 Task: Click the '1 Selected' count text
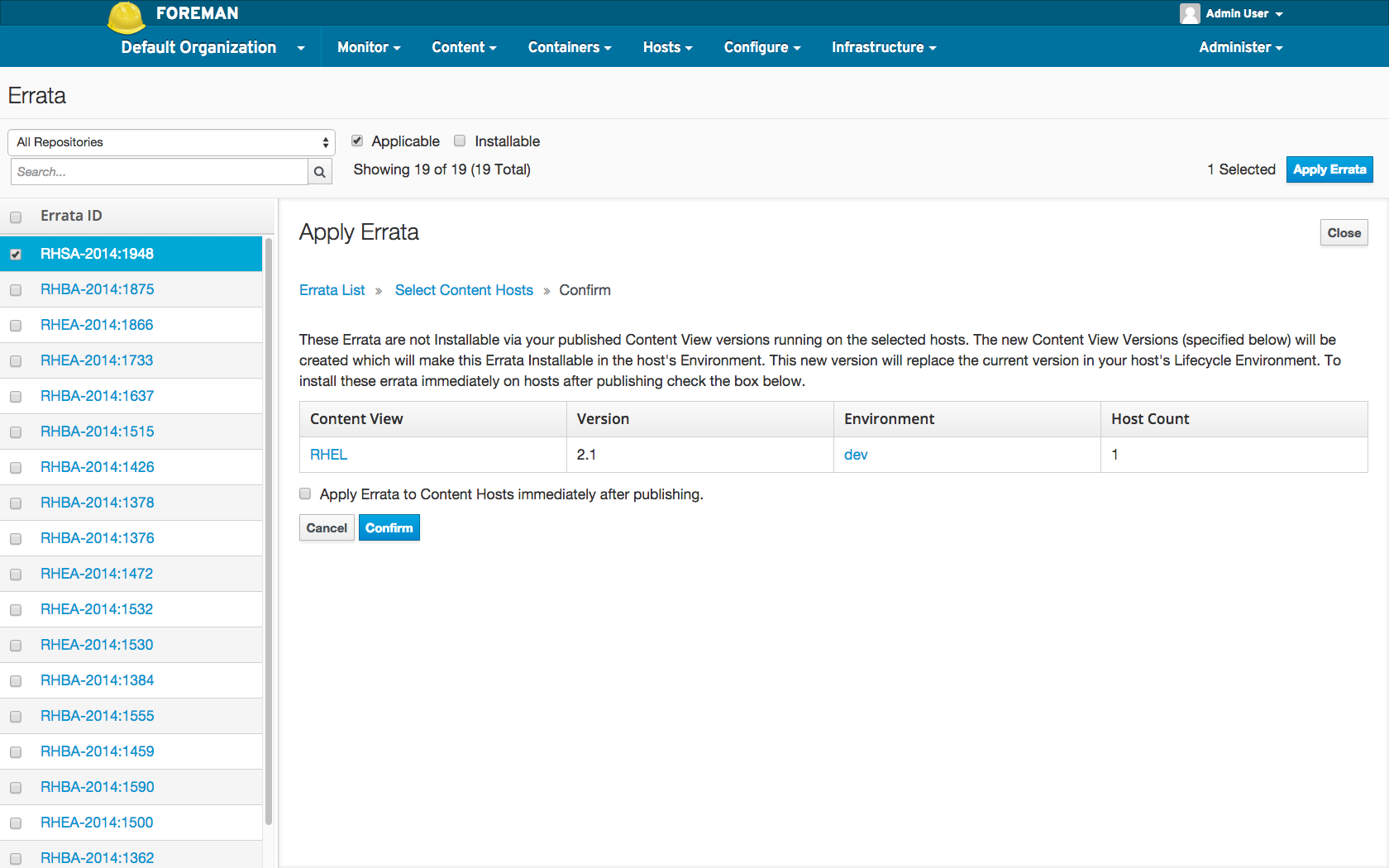(x=1241, y=169)
